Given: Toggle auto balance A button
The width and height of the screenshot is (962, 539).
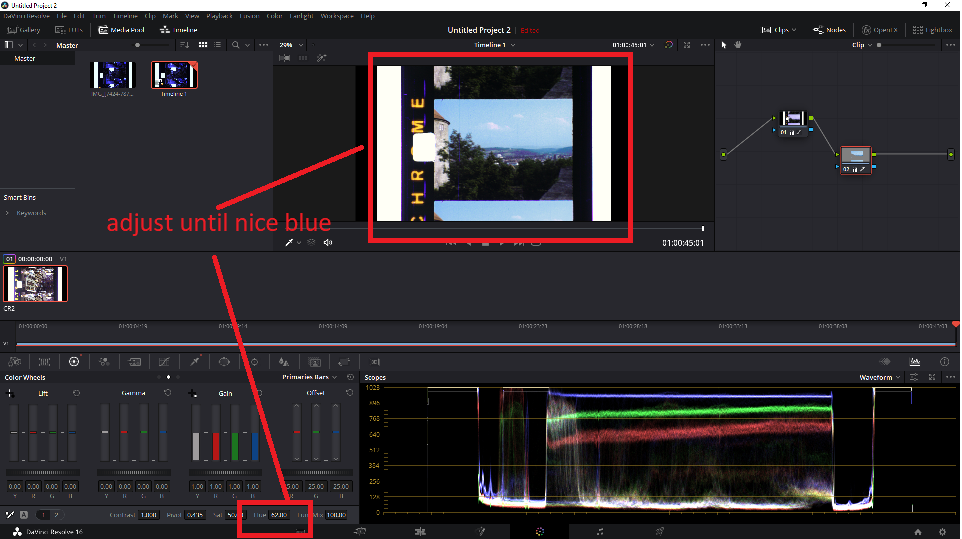Looking at the screenshot, I should [x=24, y=515].
